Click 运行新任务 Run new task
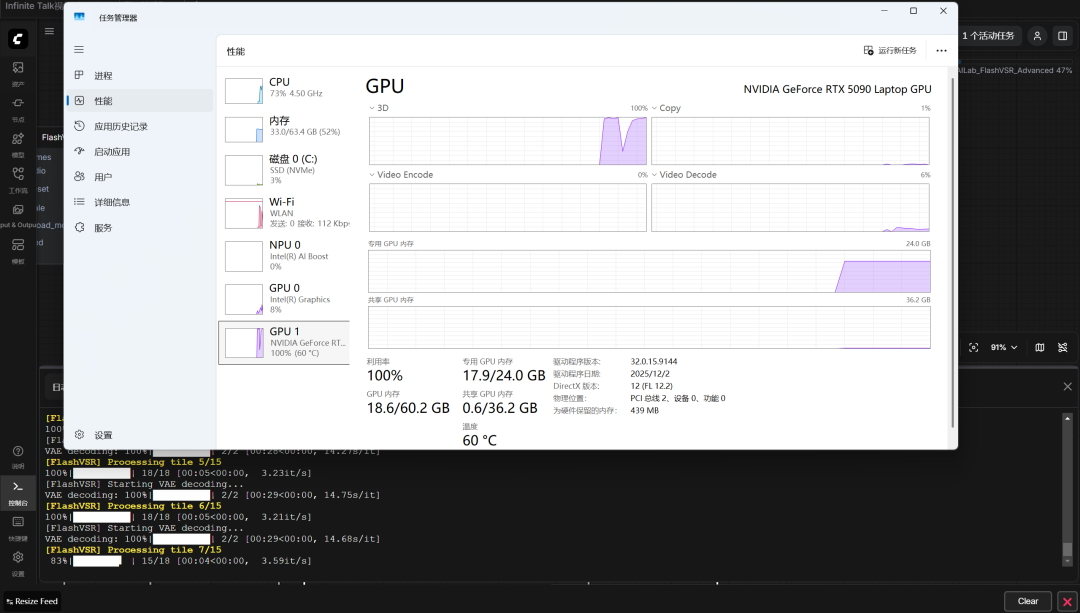This screenshot has width=1080, height=613. click(890, 50)
